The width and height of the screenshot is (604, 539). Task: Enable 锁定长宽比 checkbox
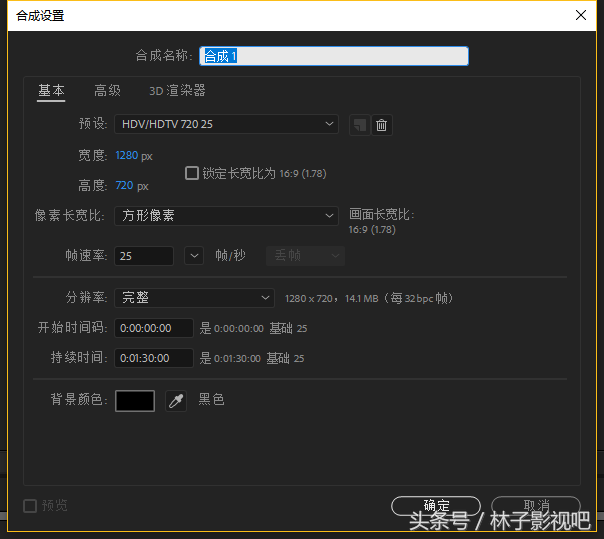tap(192, 173)
